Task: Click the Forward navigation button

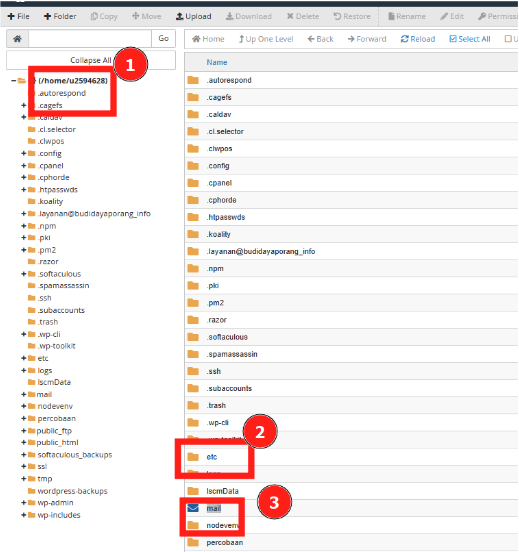Action: [367, 39]
